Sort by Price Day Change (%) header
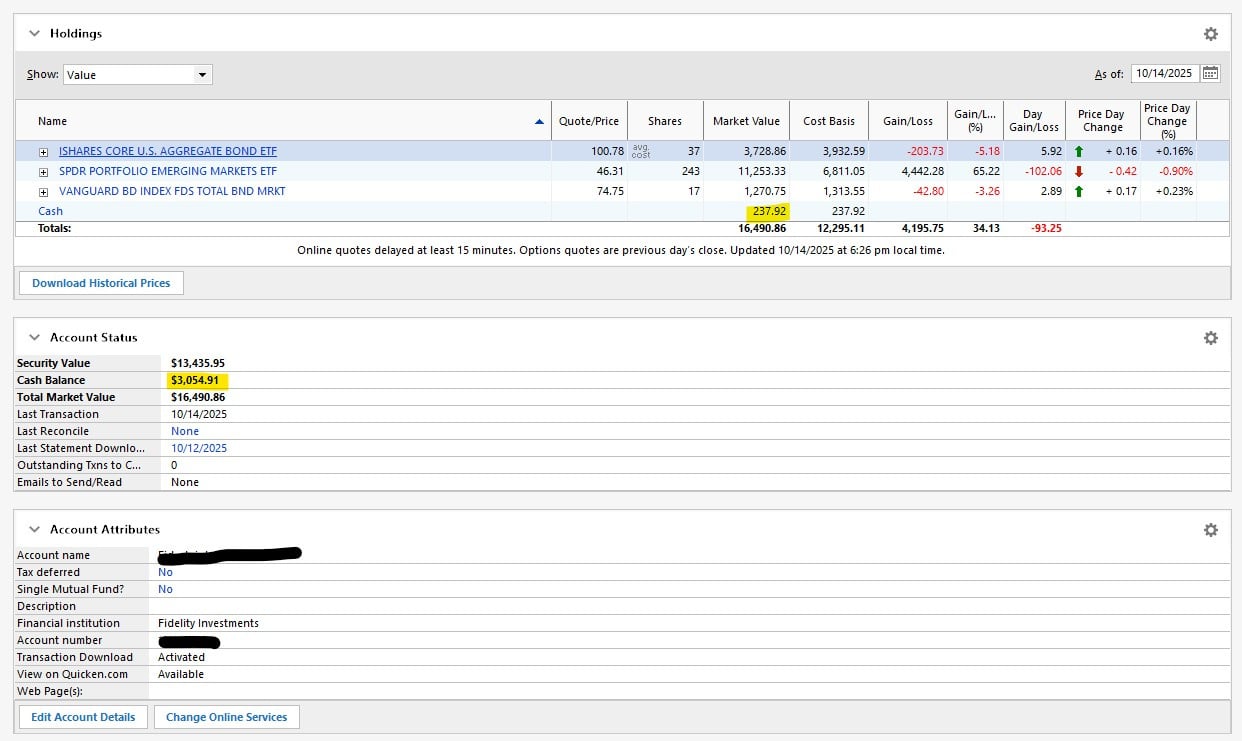Image resolution: width=1242 pixels, height=741 pixels. pos(1167,121)
